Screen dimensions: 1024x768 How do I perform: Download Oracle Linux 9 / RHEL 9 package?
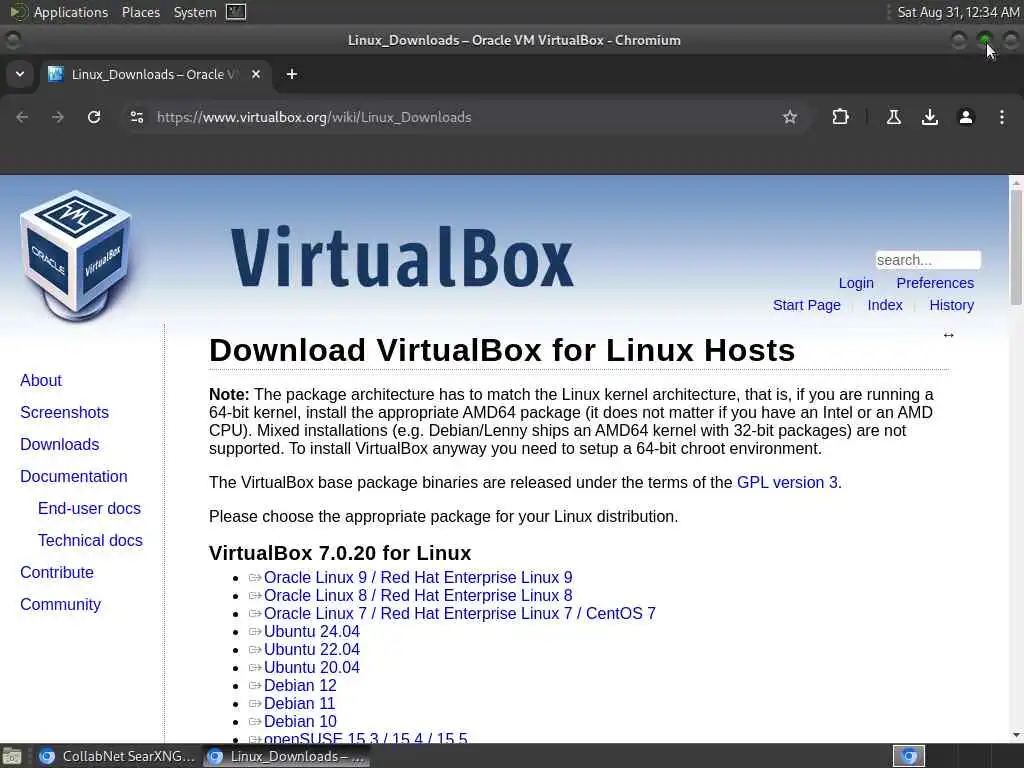click(418, 577)
